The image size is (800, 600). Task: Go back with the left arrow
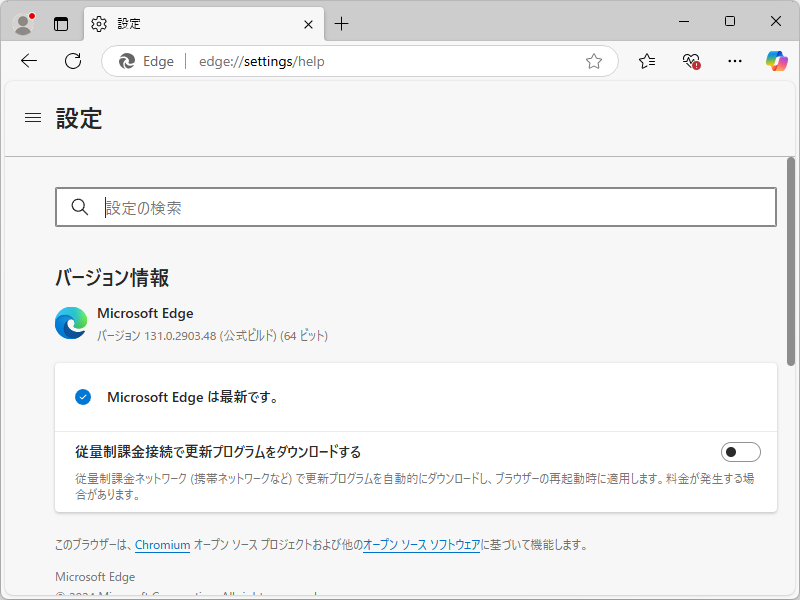tap(28, 61)
